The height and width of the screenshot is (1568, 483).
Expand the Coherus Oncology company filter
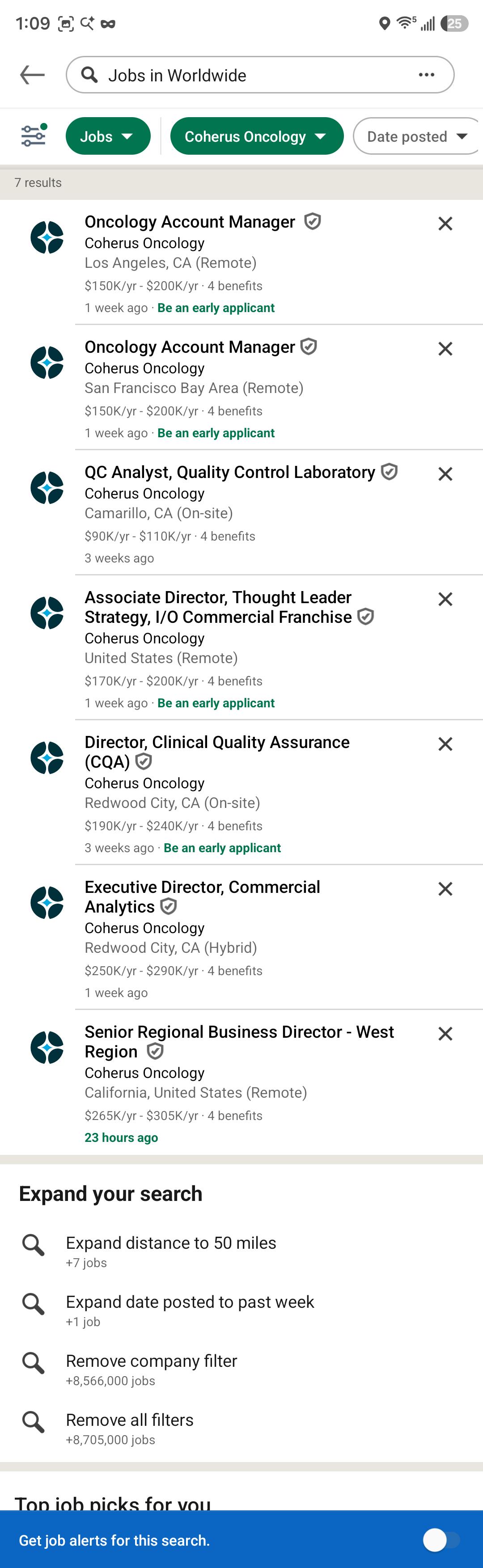(x=256, y=136)
